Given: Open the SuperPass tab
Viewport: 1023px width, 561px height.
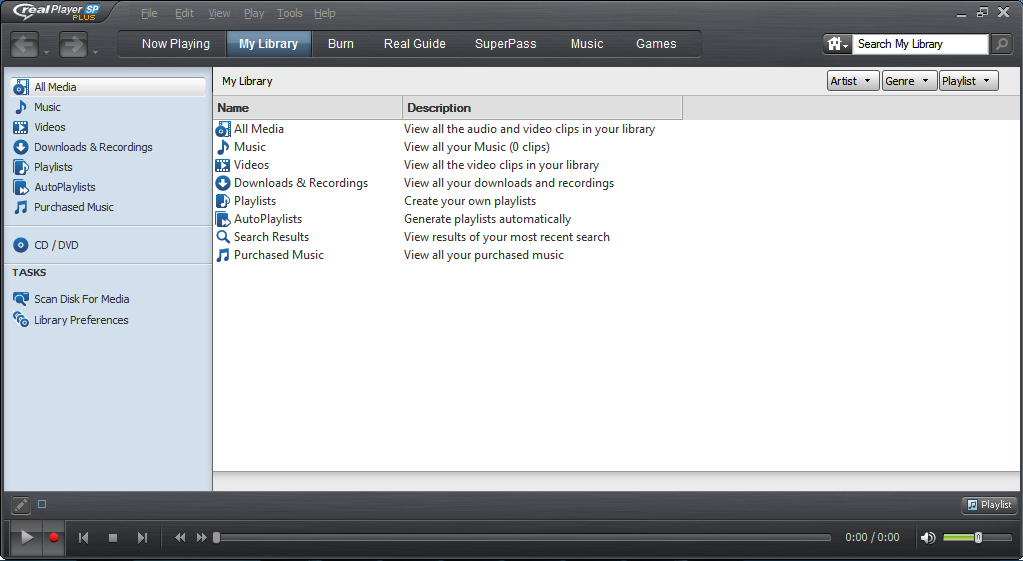Looking at the screenshot, I should tap(506, 44).
